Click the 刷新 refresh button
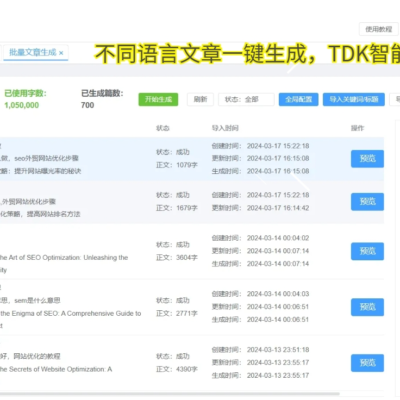This screenshot has height=400, width=400. point(200,99)
